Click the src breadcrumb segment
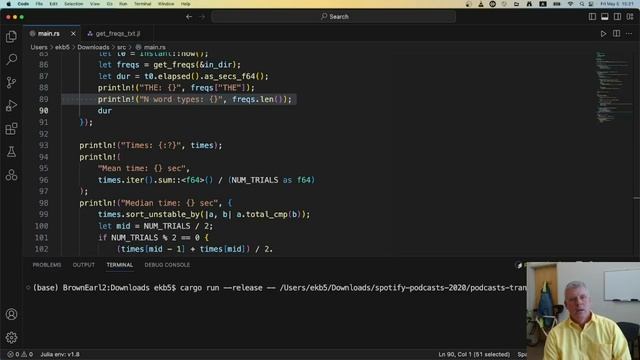Screen dimensions: 640x360 [x=121, y=47]
